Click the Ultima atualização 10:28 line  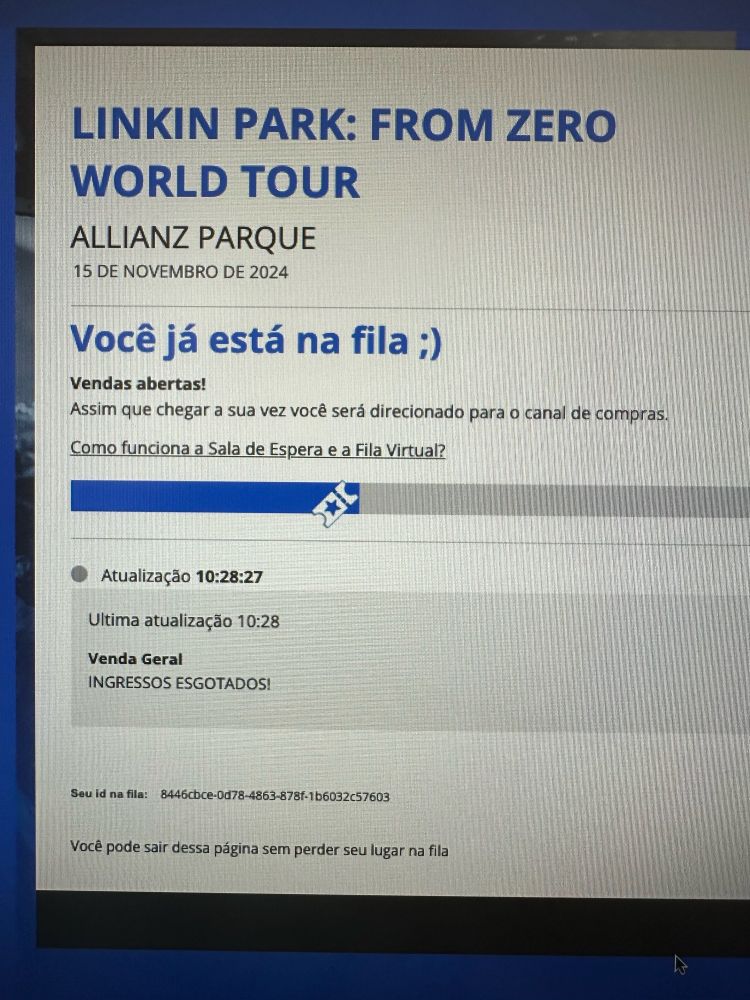tap(184, 621)
